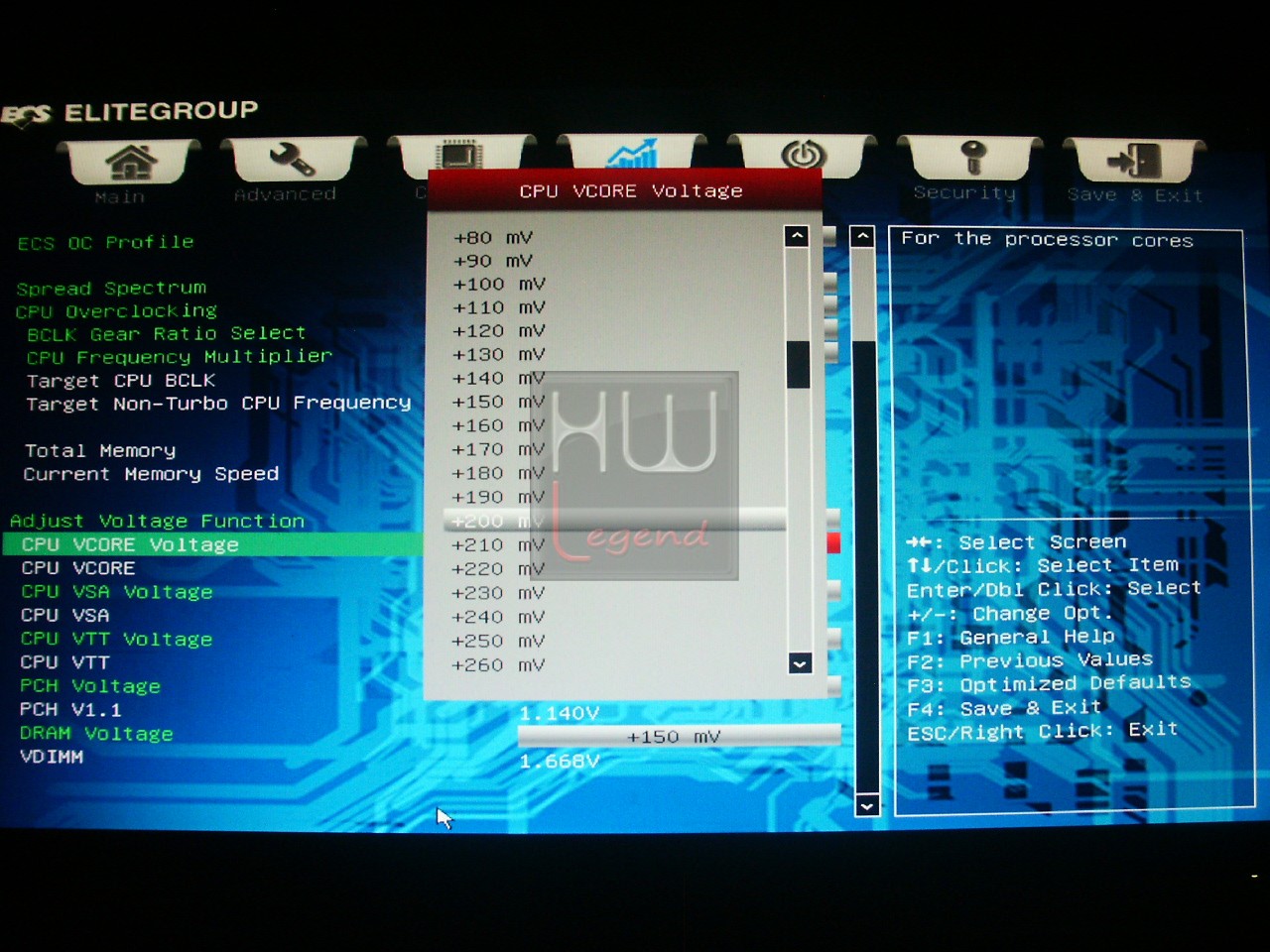1270x952 pixels.
Task: Click the CPU VCORE Voltage popup title
Action: (631, 190)
